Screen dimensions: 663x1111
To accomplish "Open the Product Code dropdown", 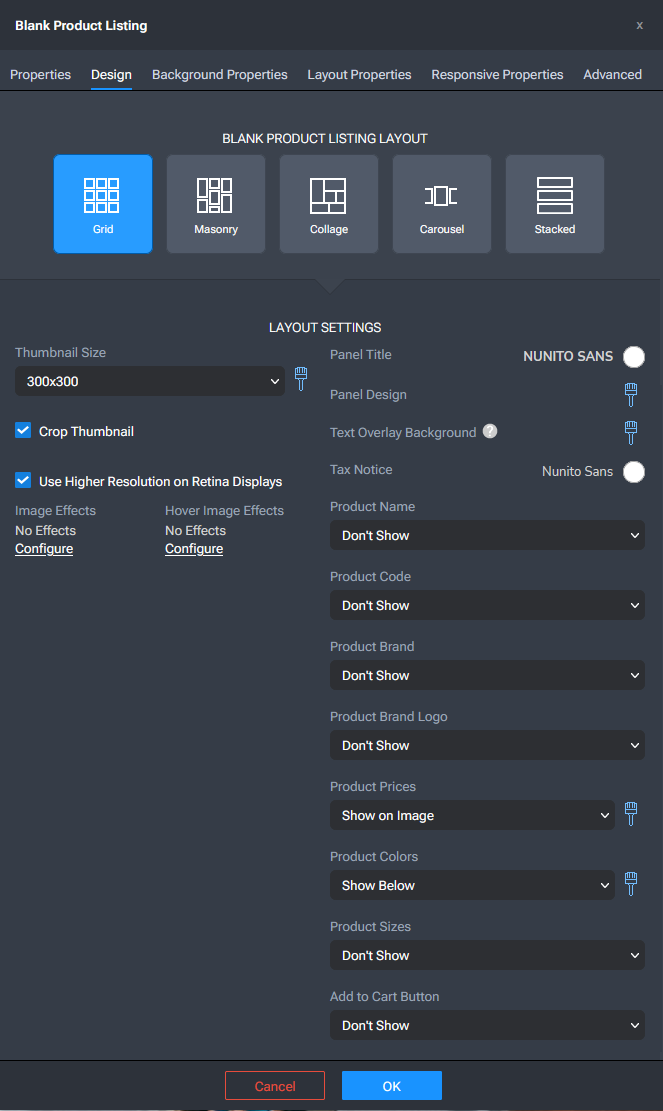I will (x=487, y=605).
